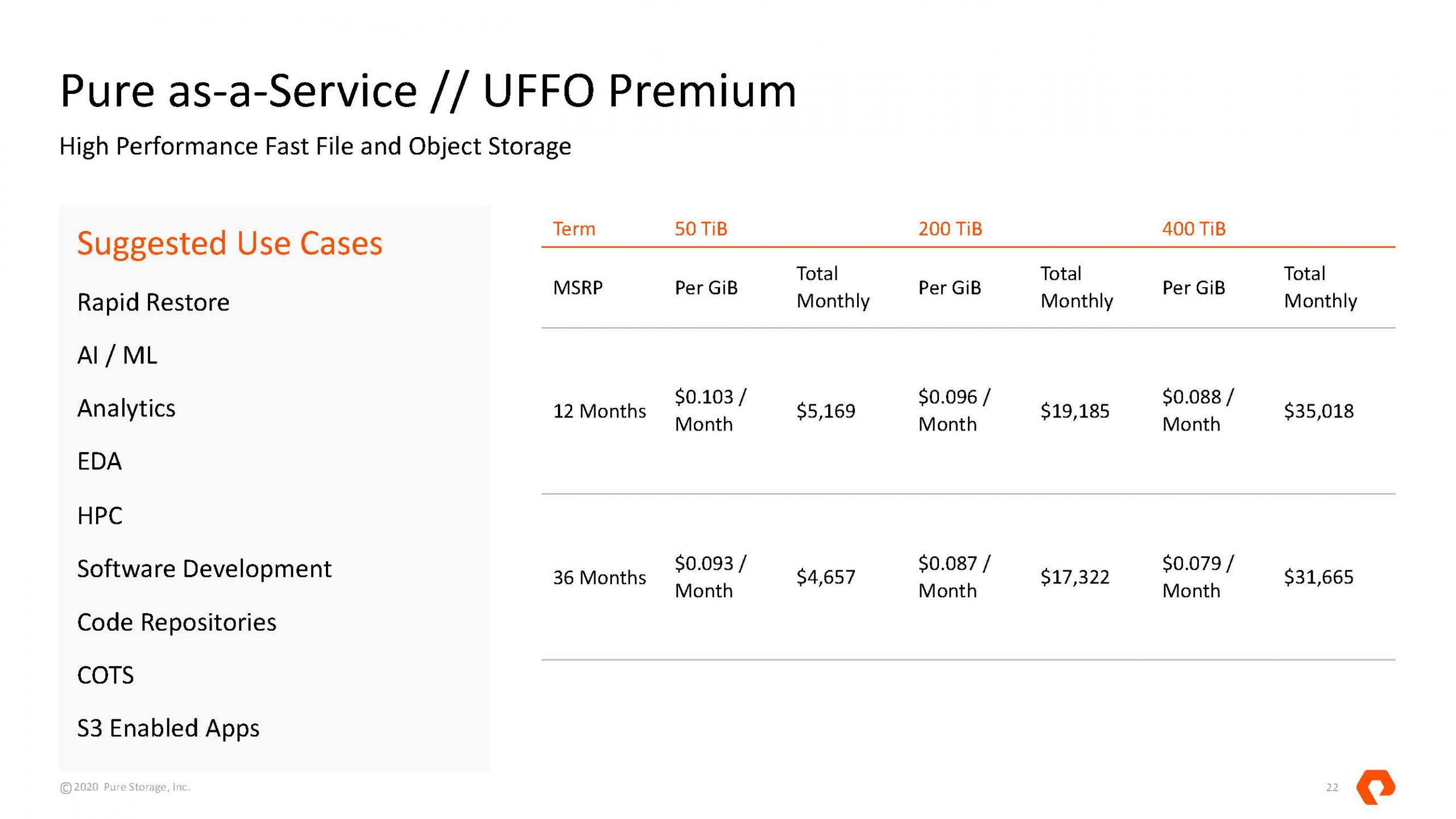Select the S3 Enabled Apps item
Viewport: 1456px width, 819px height.
point(168,728)
